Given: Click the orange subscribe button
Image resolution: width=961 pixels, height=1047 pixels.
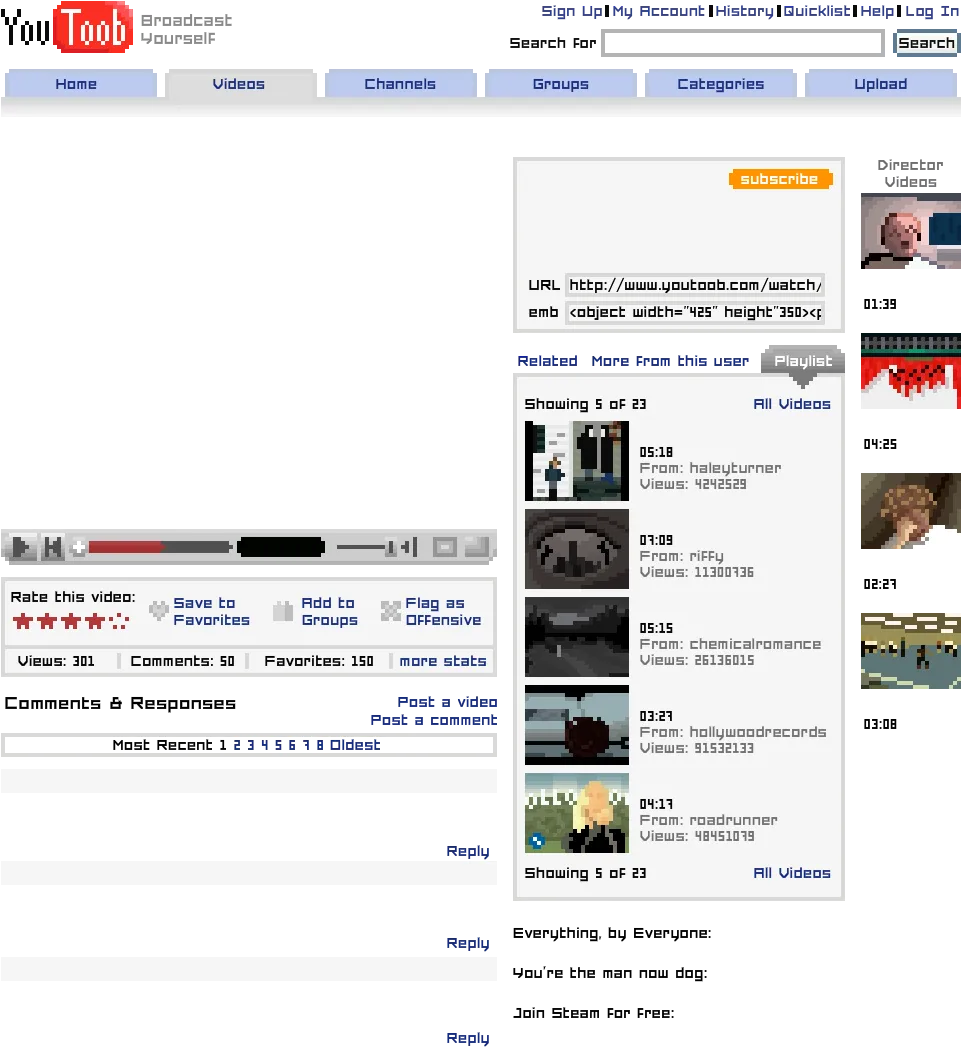Looking at the screenshot, I should click(780, 179).
